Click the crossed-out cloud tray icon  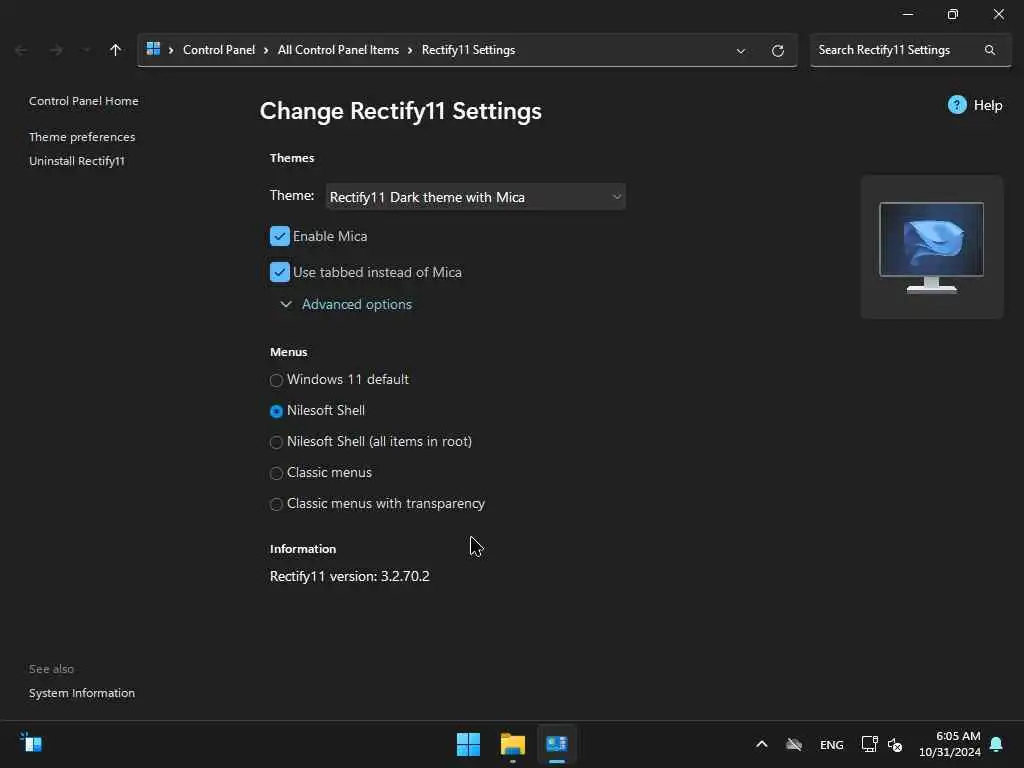coord(793,744)
